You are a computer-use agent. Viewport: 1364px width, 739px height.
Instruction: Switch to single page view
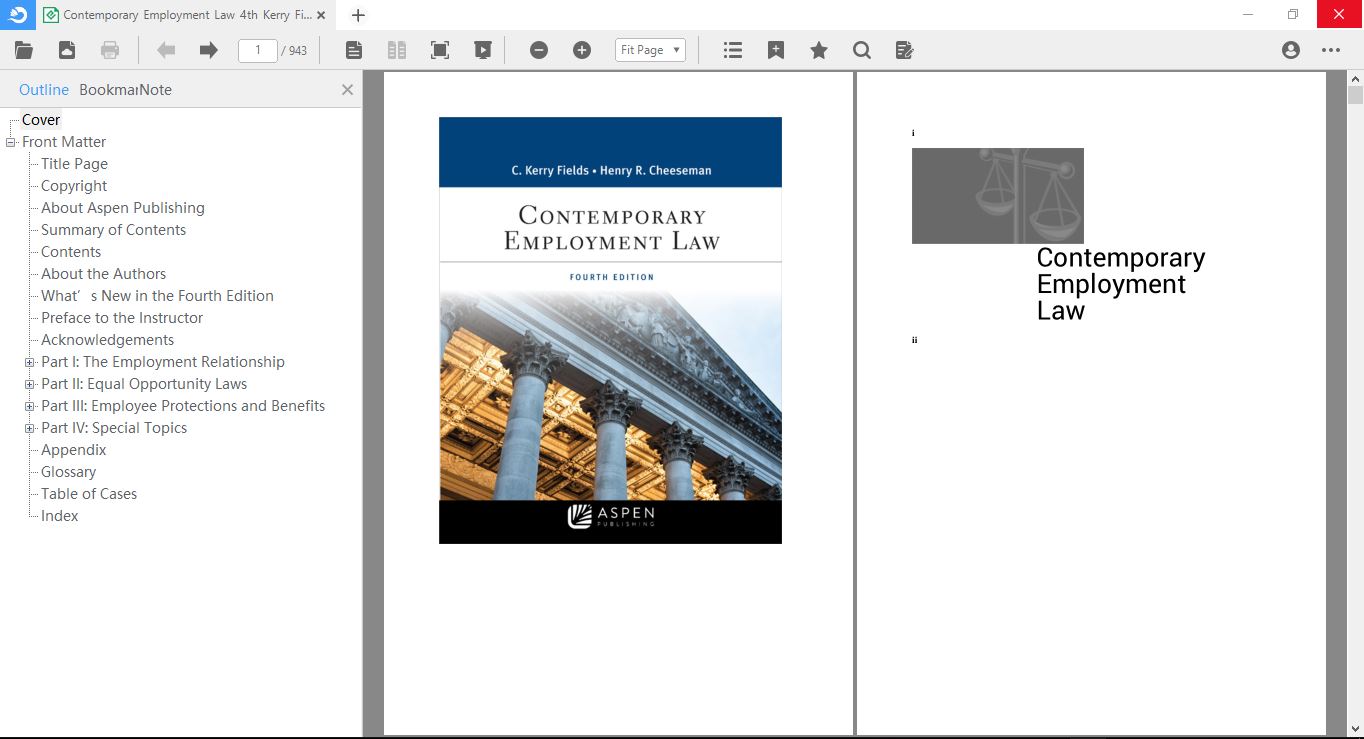(354, 50)
